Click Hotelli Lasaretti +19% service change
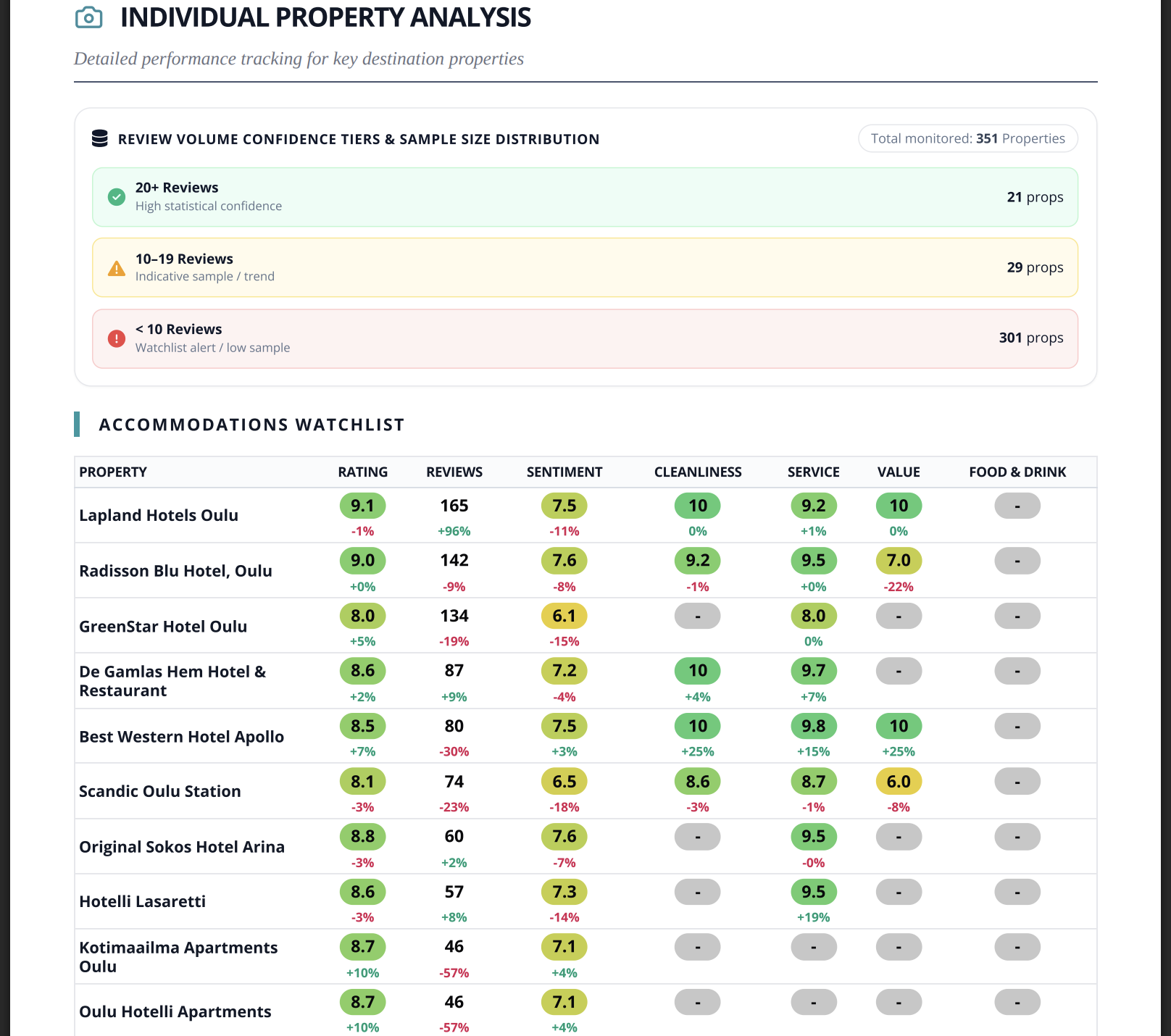Viewport: 1171px width, 1036px height. [814, 917]
